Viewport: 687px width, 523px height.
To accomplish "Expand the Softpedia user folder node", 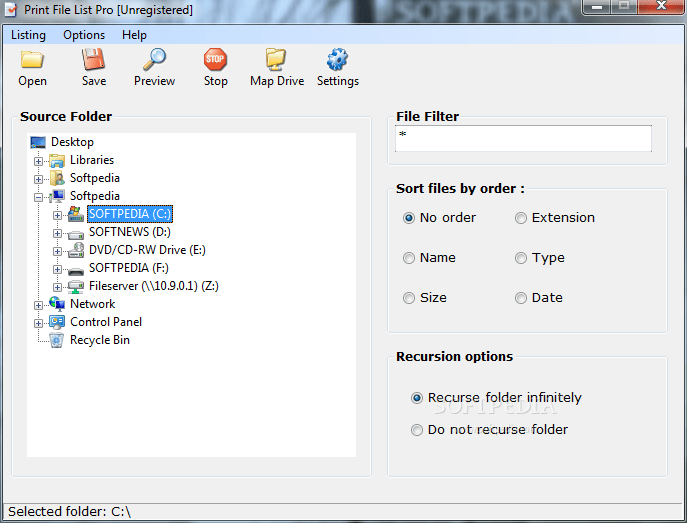I will coord(39,179).
